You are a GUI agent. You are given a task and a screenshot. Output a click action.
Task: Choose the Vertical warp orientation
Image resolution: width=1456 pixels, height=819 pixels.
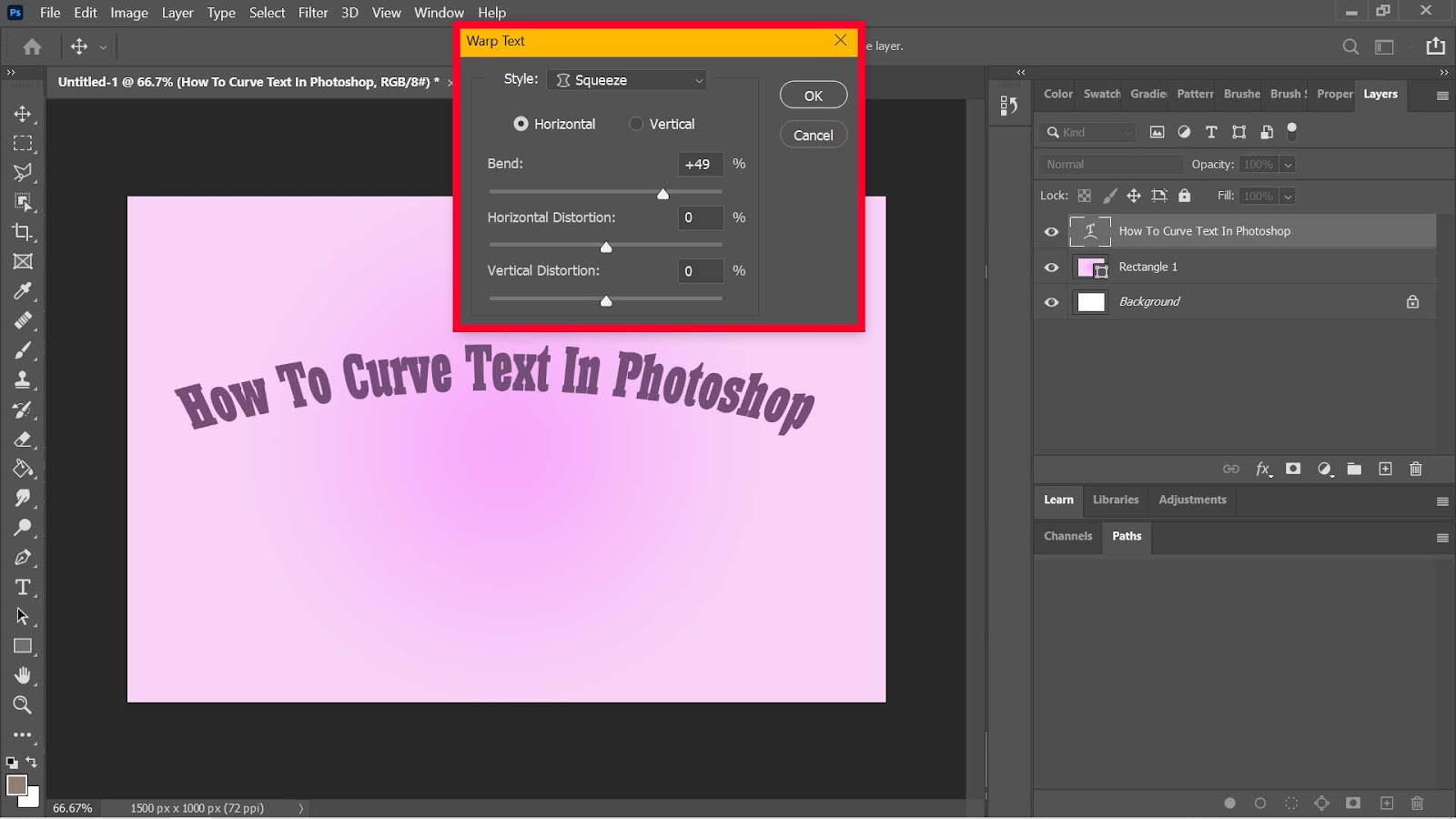pyautogui.click(x=636, y=124)
